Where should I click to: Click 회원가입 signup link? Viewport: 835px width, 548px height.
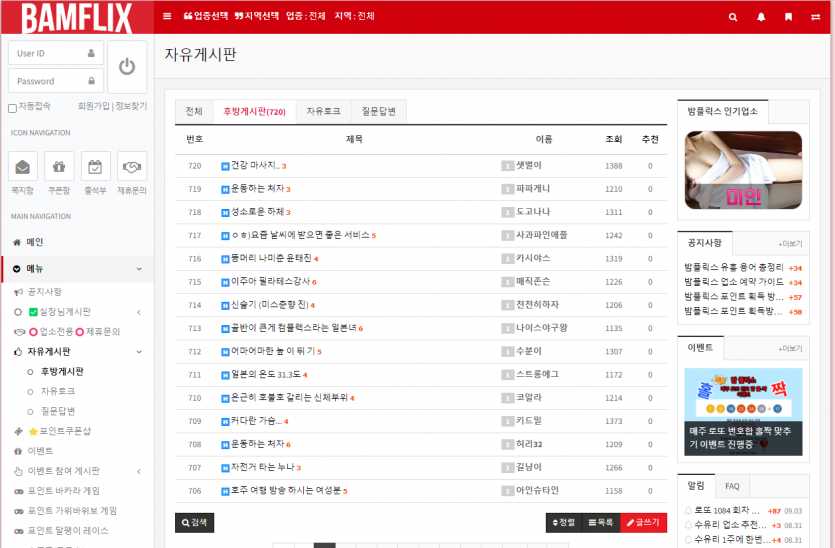coord(93,106)
